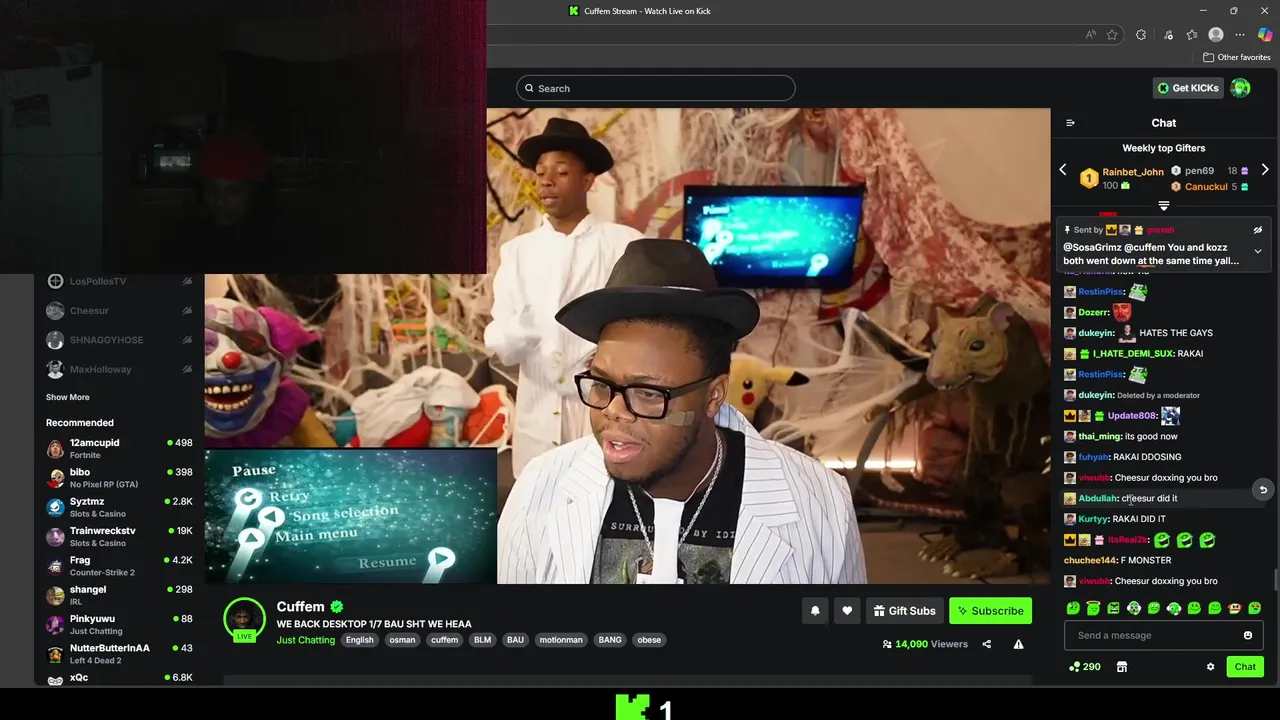Open chat settings gear
Image resolution: width=1280 pixels, height=720 pixels.
coord(1210,667)
